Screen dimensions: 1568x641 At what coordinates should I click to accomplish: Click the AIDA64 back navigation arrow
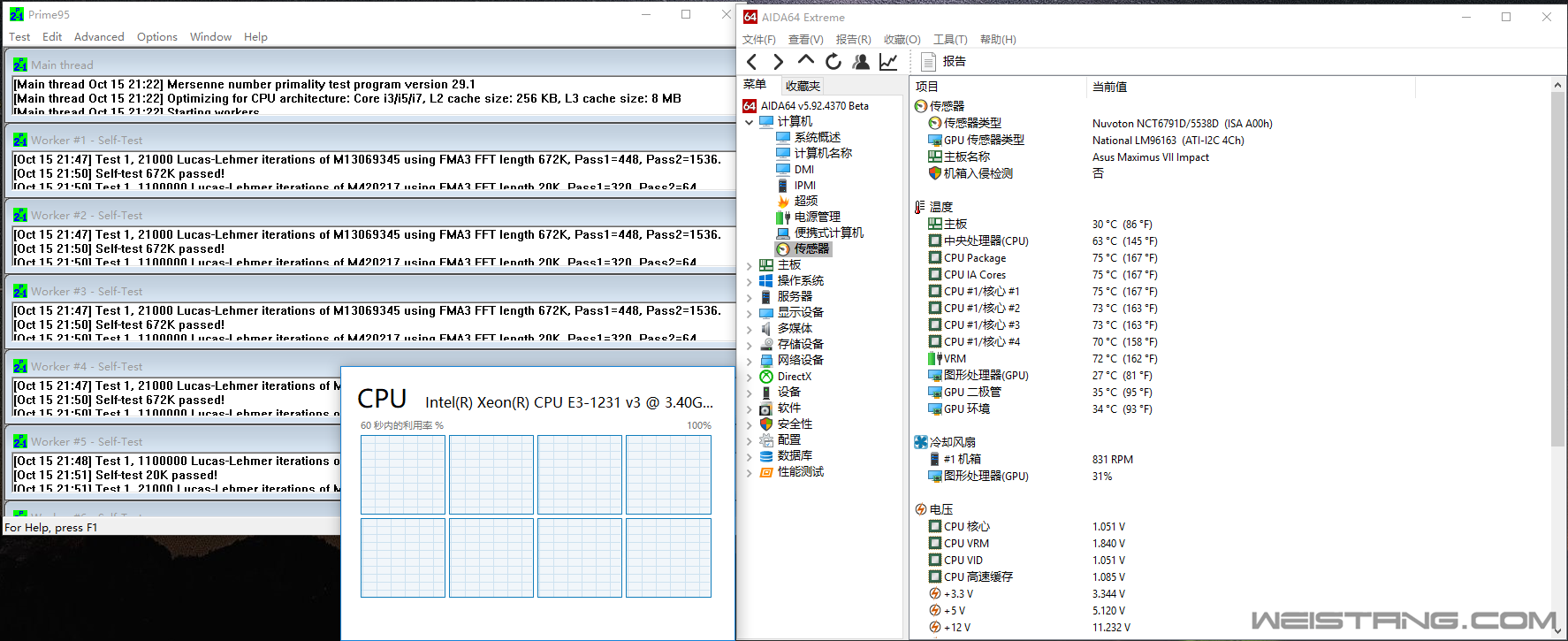click(x=751, y=62)
